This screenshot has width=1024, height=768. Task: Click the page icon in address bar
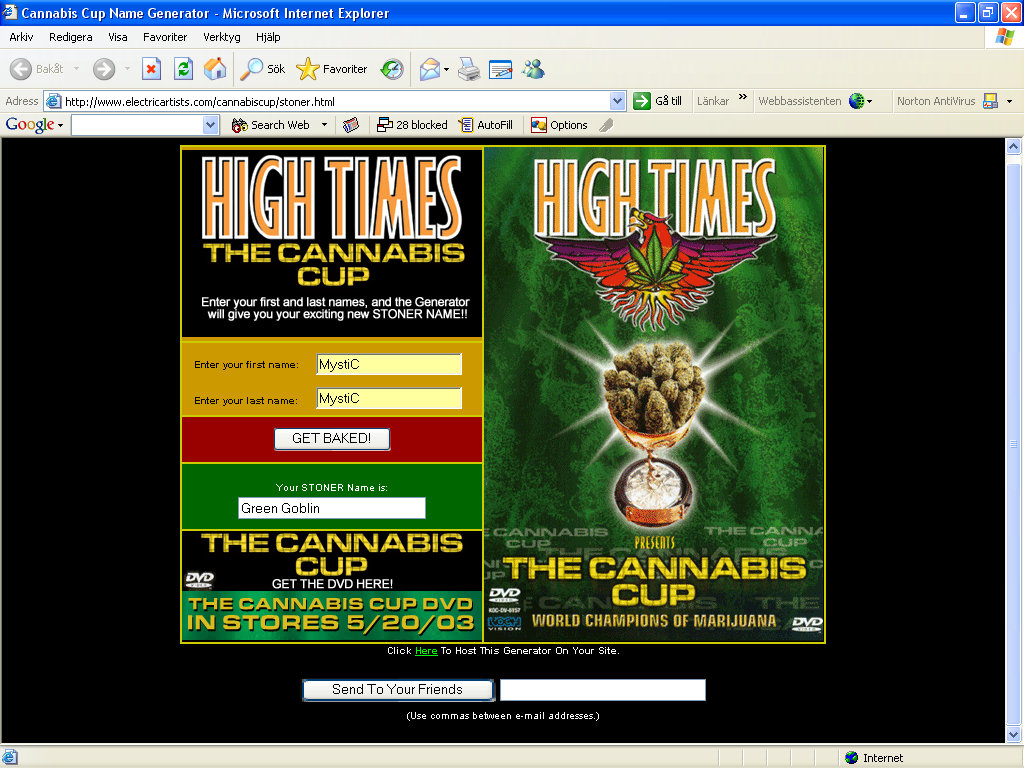point(54,101)
